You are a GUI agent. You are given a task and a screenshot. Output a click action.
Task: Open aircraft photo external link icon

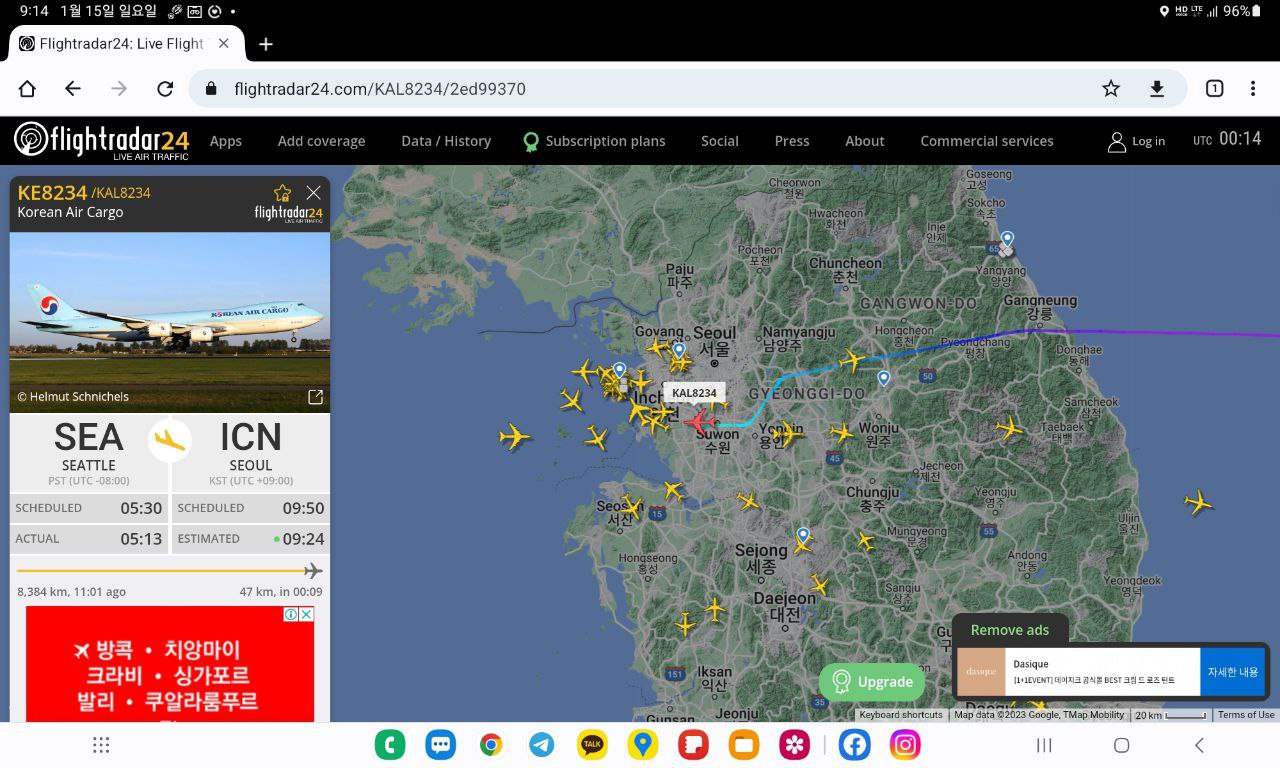[315, 397]
